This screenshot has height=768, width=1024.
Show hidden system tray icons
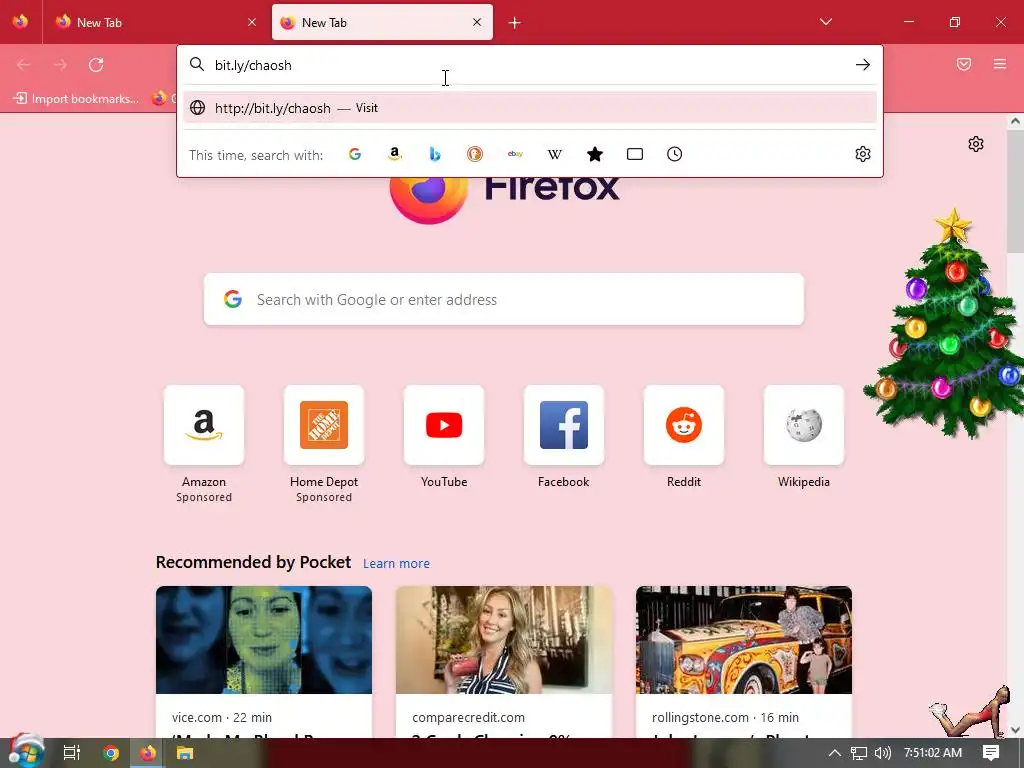click(835, 753)
